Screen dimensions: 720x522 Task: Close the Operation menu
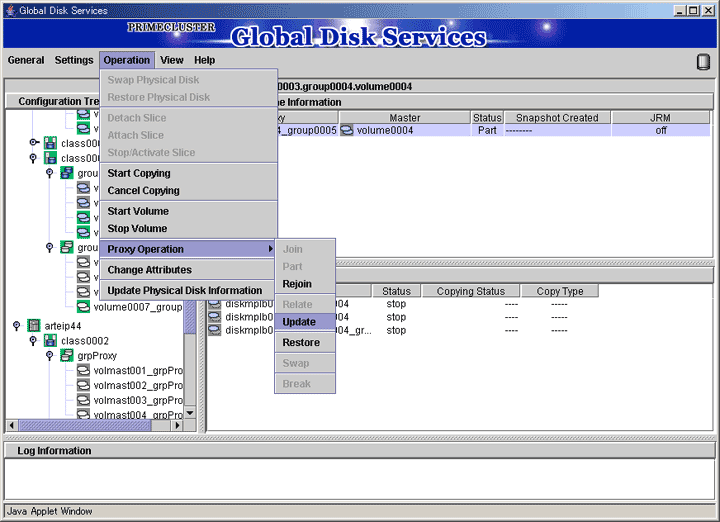[127, 60]
